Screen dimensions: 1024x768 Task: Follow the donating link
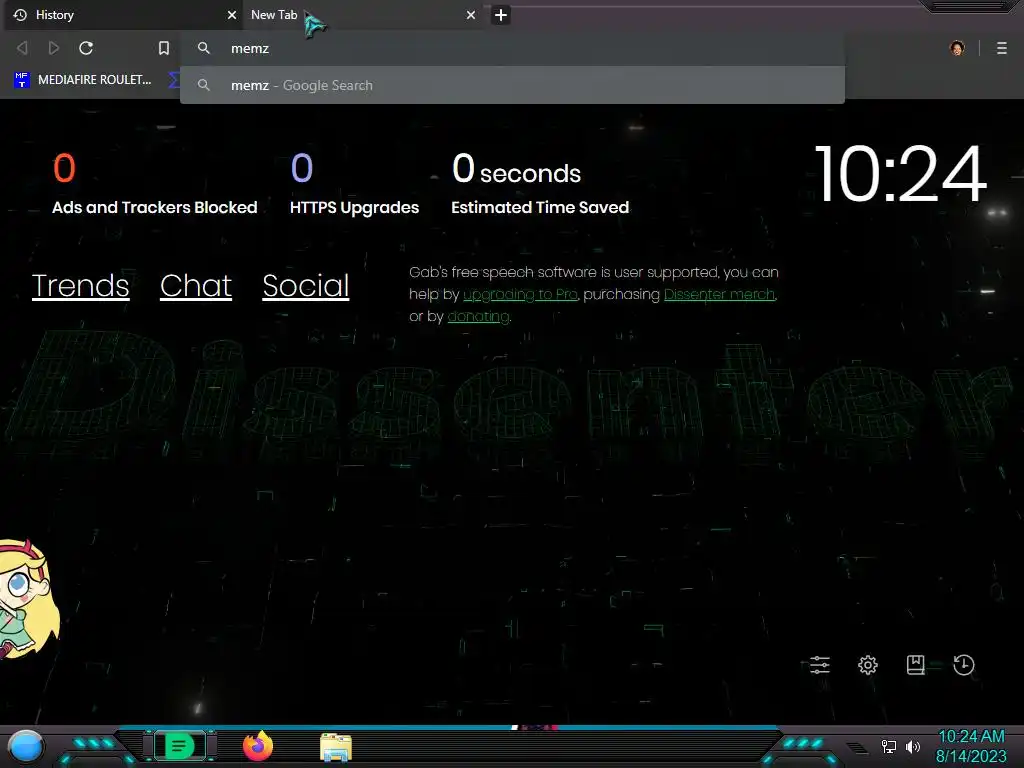(478, 317)
